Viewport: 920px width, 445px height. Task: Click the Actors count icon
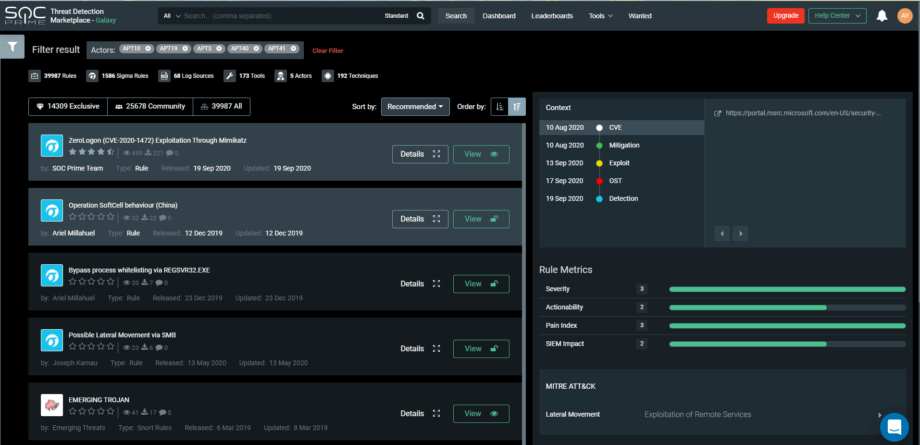pyautogui.click(x=280, y=76)
